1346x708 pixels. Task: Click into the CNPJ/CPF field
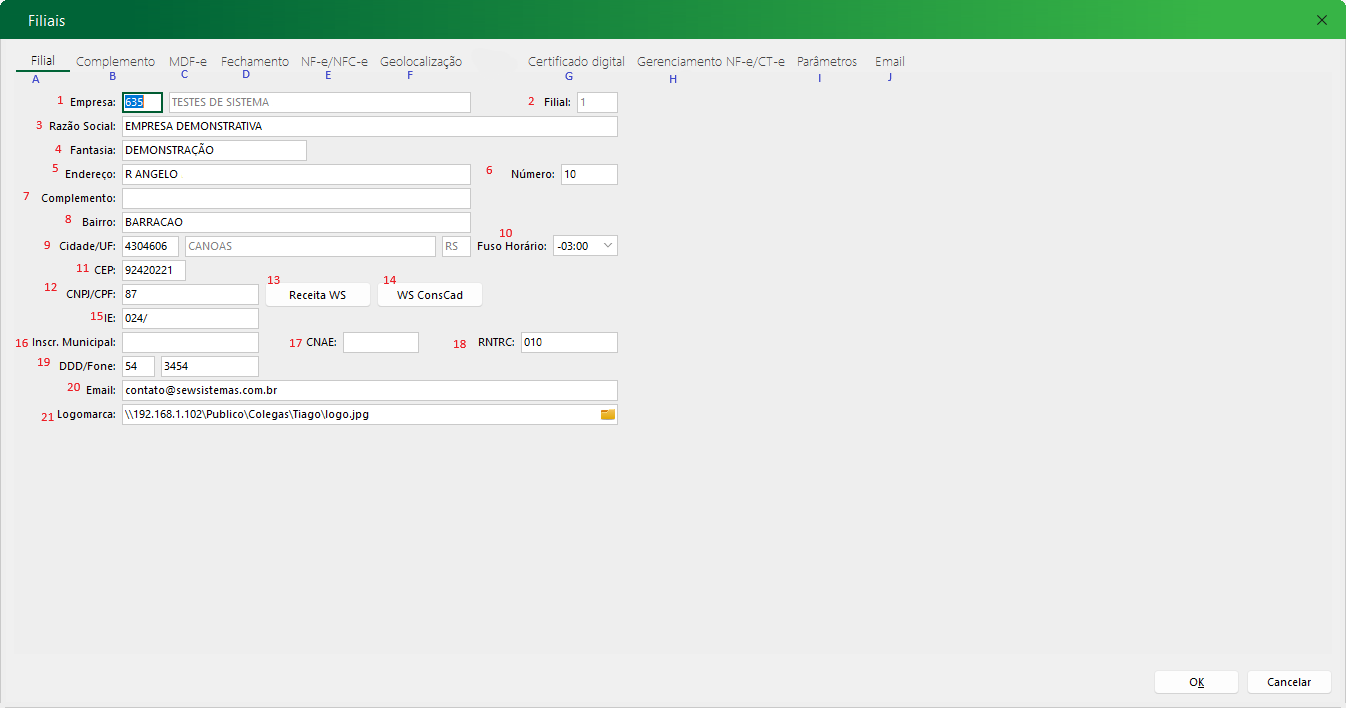click(x=190, y=295)
